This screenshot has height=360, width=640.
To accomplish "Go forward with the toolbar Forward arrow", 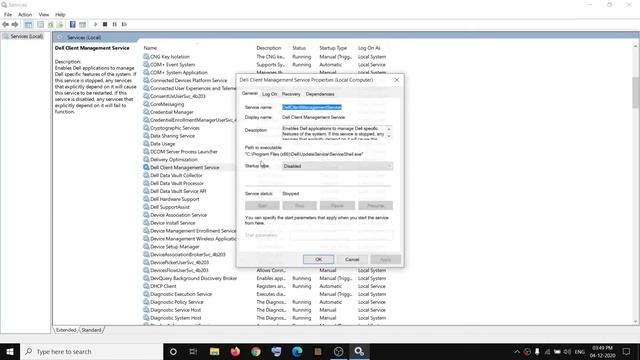I will (x=15, y=24).
